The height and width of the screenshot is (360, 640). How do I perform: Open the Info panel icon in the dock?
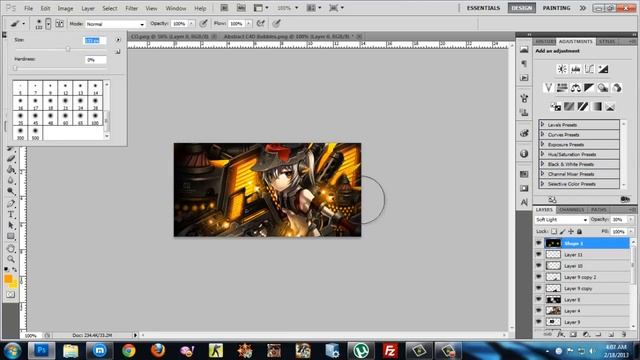pyautogui.click(x=524, y=153)
